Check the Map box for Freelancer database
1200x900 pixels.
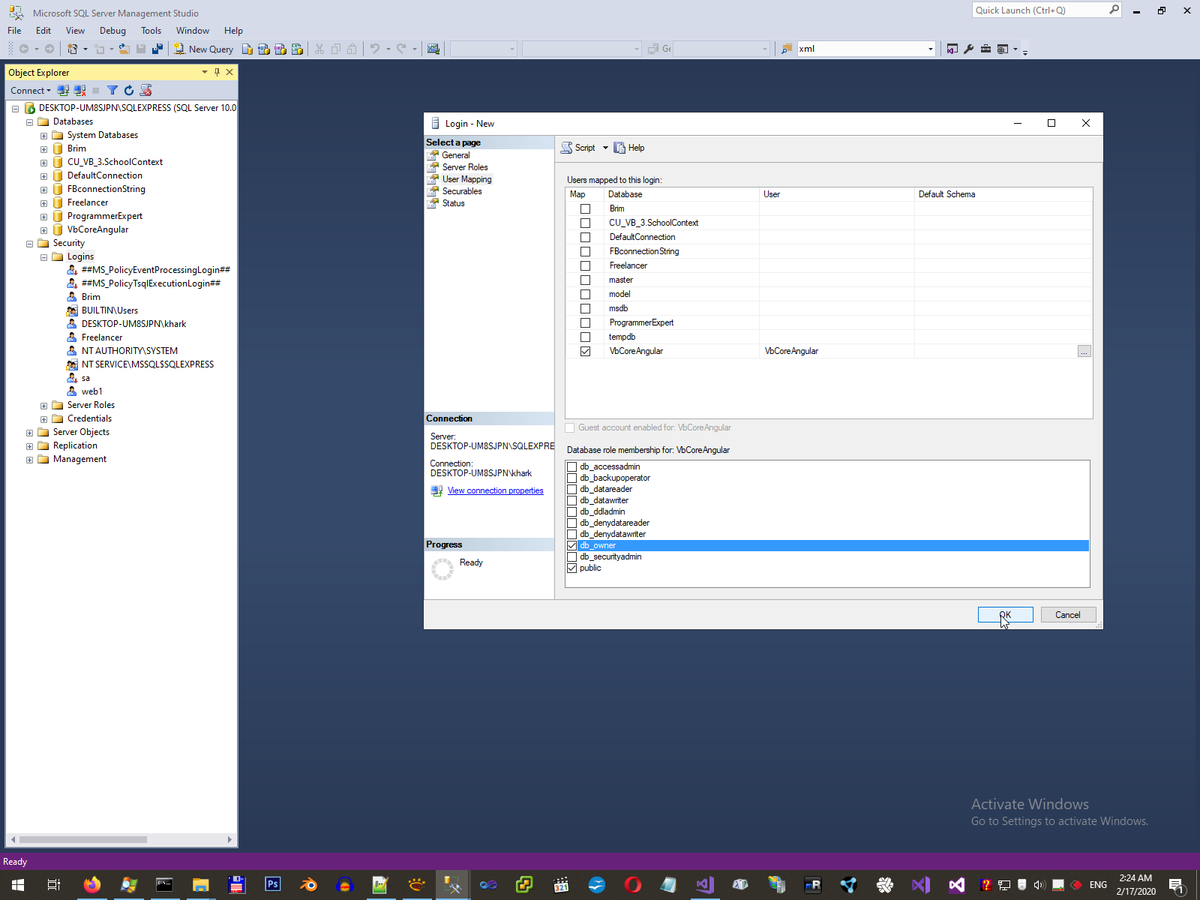point(586,266)
